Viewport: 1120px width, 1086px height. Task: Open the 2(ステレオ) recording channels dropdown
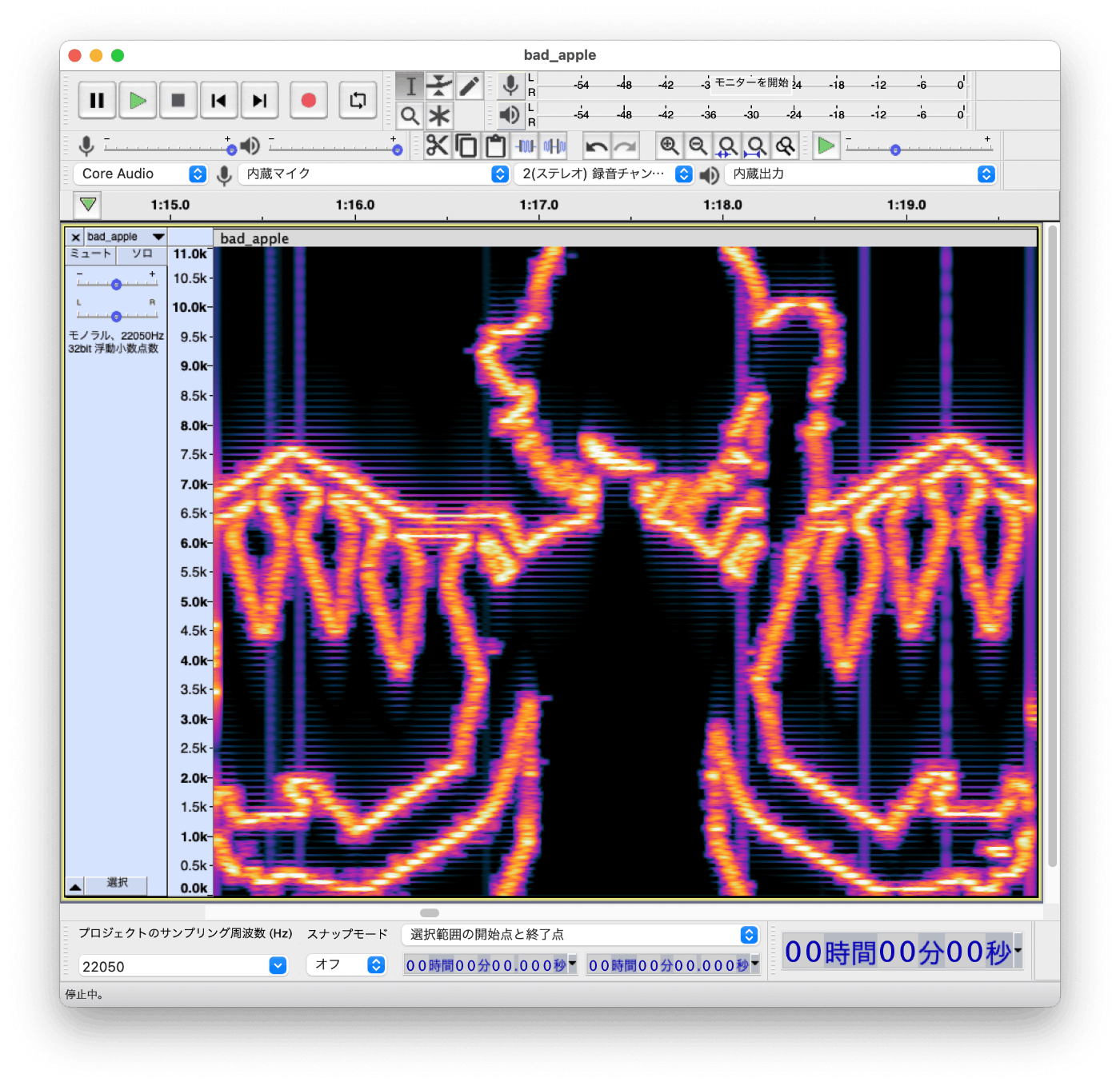604,174
